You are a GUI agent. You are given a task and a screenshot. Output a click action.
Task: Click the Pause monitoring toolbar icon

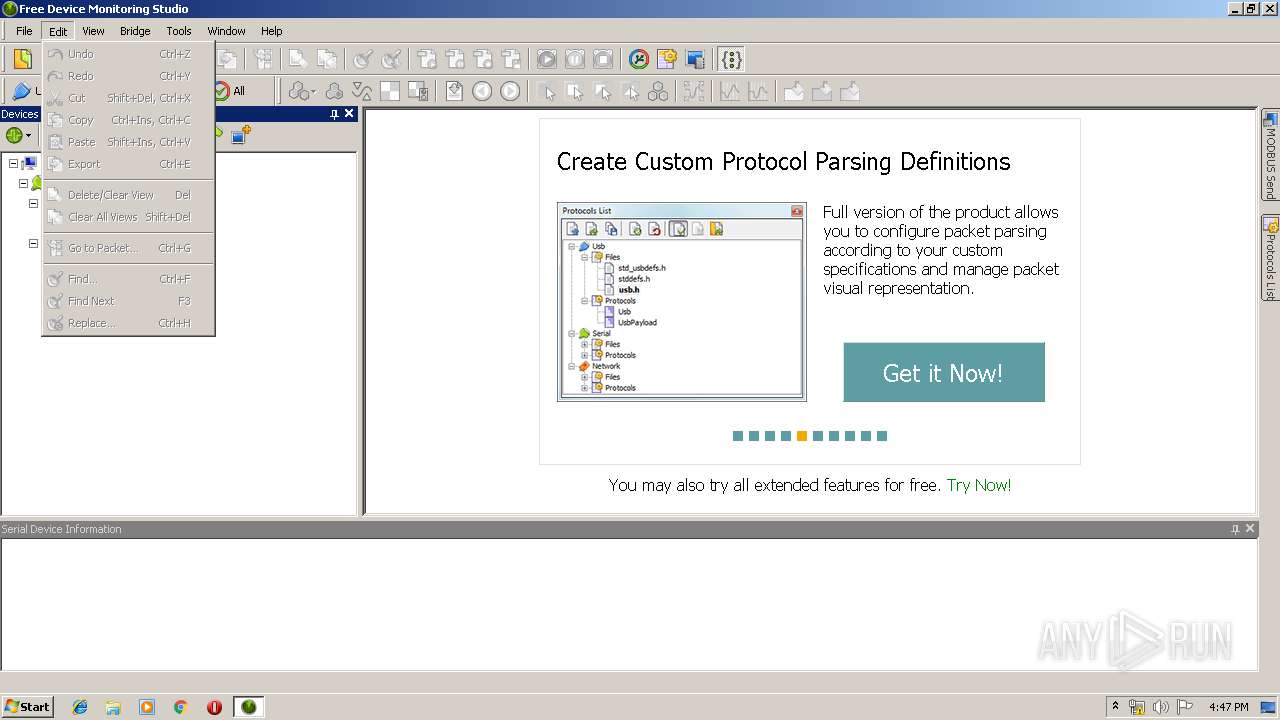[575, 59]
